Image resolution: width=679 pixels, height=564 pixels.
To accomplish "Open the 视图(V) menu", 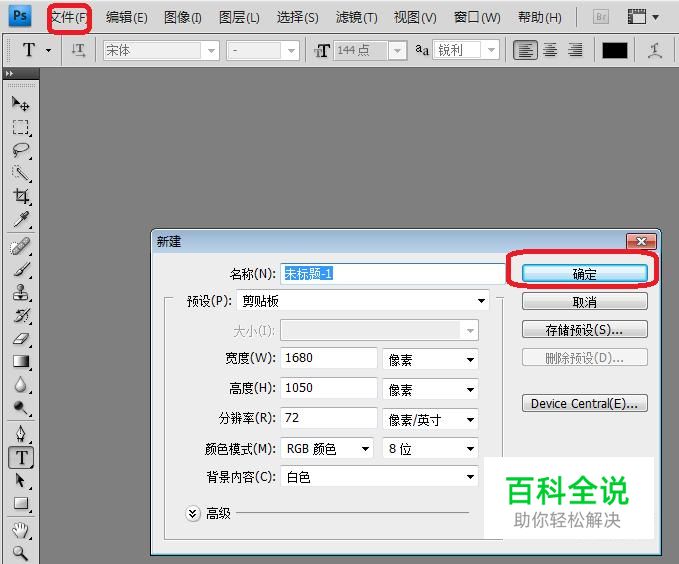I will click(x=415, y=18).
